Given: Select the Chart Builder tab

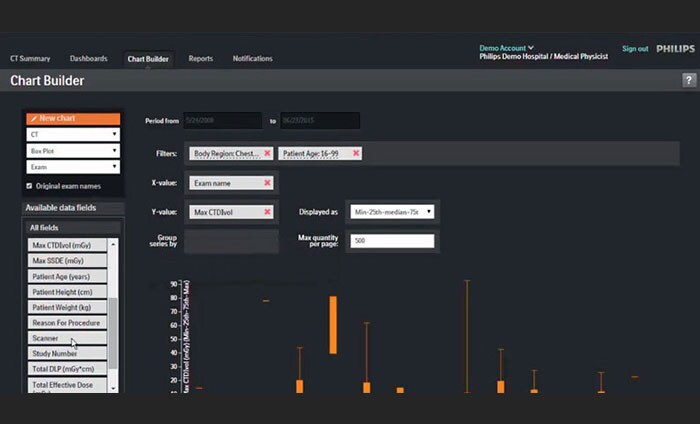Looking at the screenshot, I should point(148,59).
